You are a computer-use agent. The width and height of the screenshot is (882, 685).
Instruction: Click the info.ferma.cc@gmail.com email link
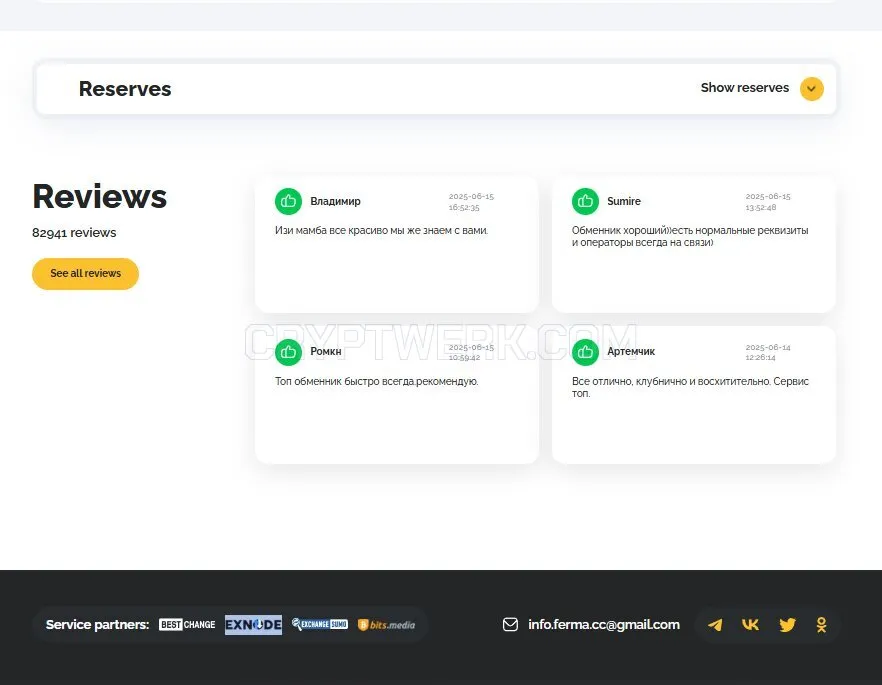coord(604,625)
